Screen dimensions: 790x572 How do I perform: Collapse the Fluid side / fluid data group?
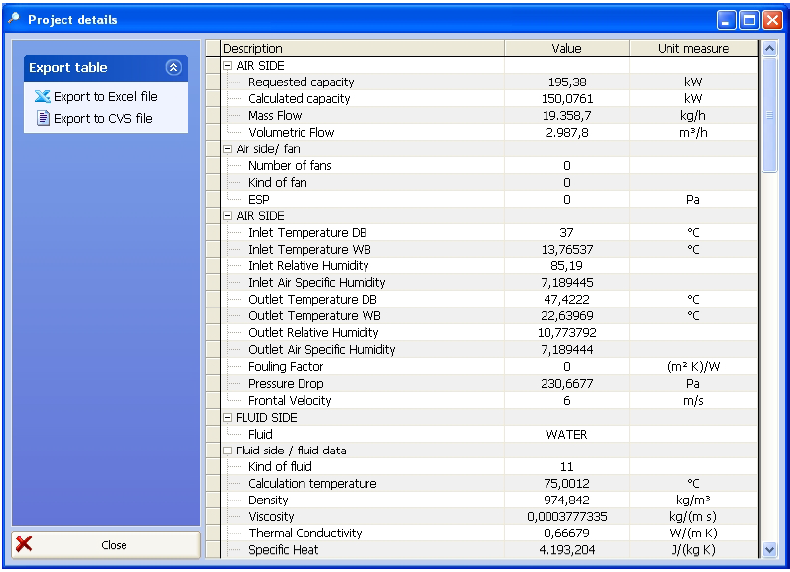pos(227,451)
